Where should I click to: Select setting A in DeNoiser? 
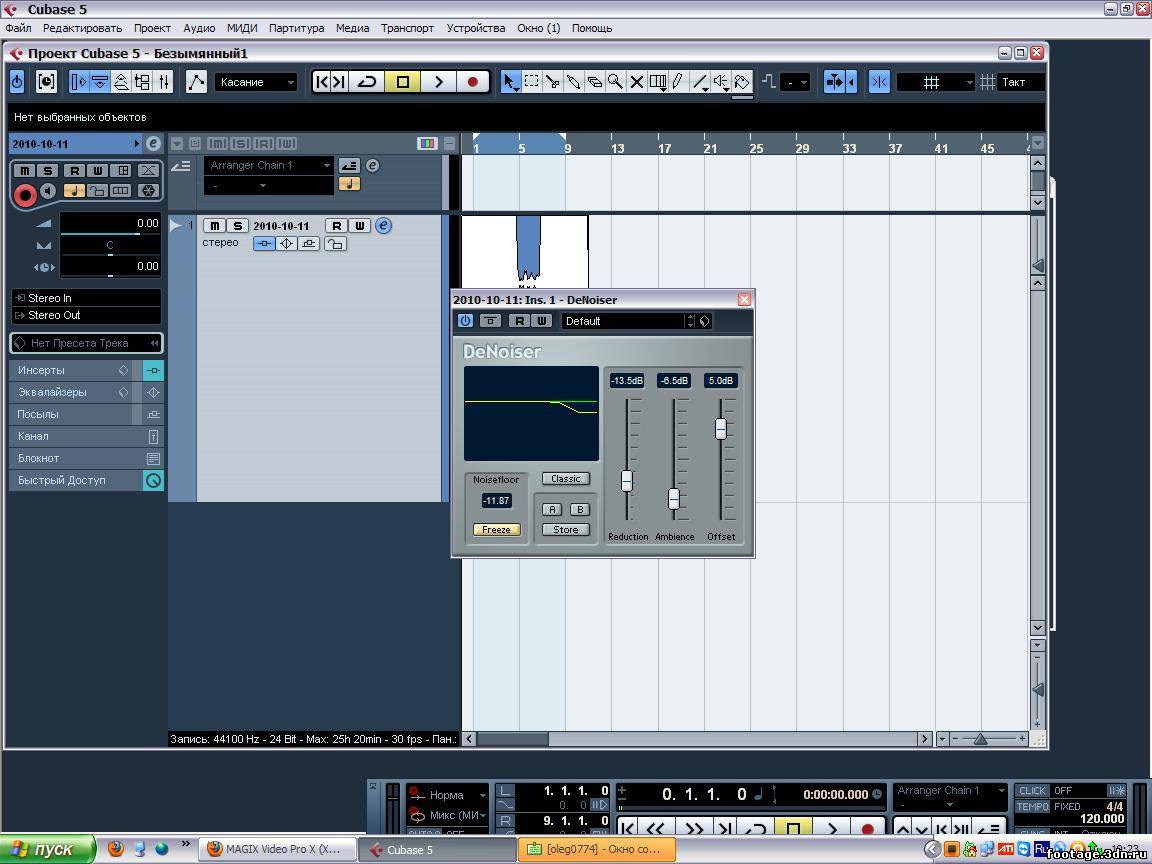(552, 509)
